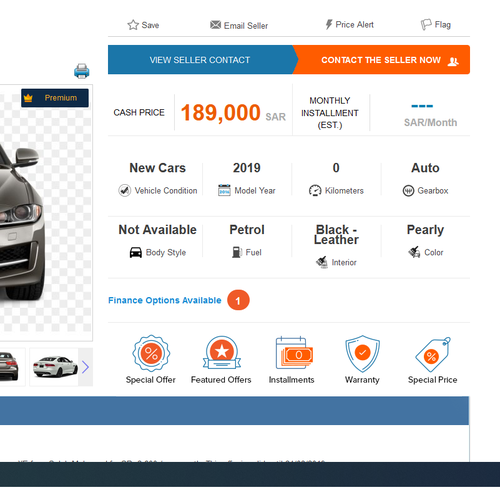Click Contact The Seller Now button

(x=383, y=60)
